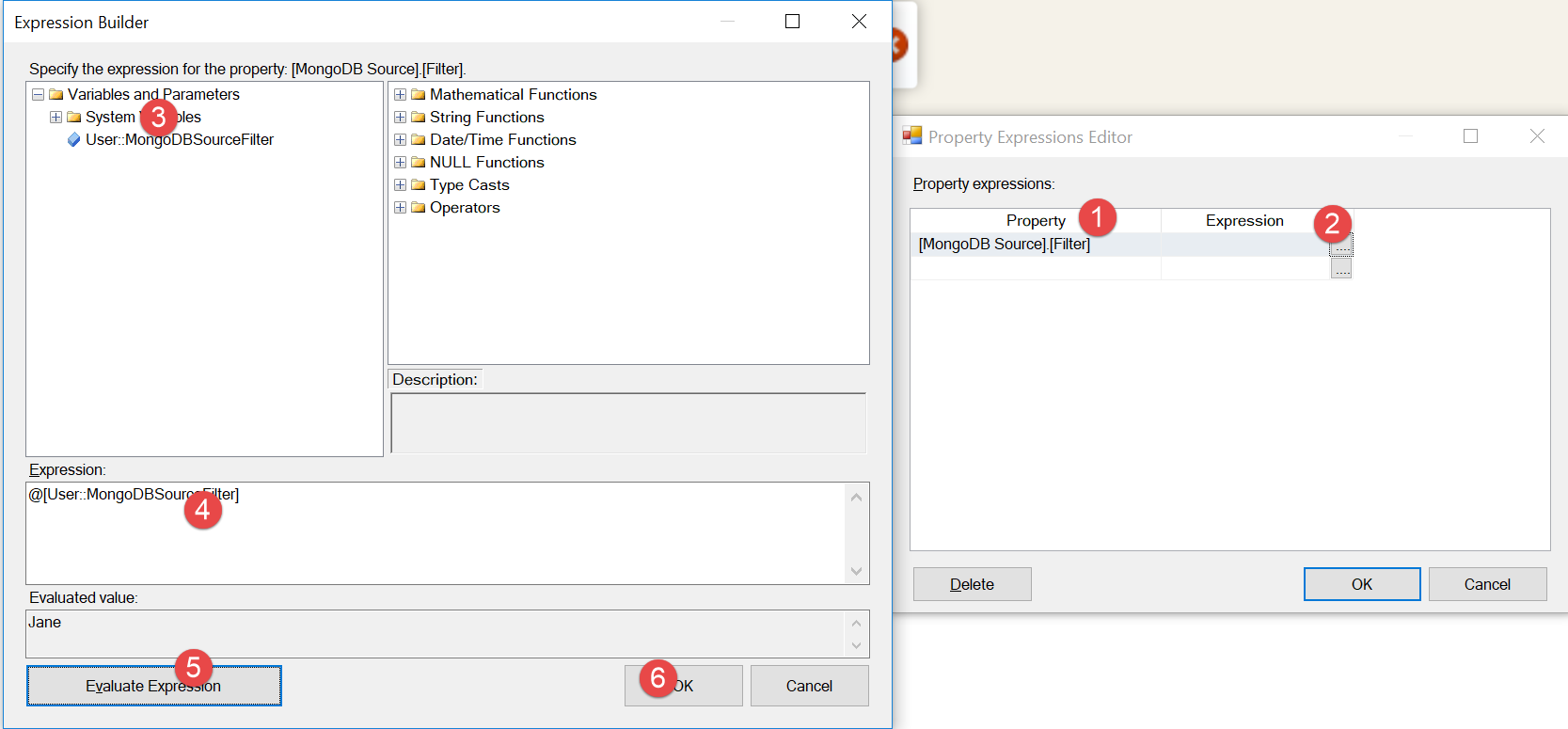Select User::MongoDBSourceFilter tree item
The width and height of the screenshot is (1568, 729).
tap(180, 139)
